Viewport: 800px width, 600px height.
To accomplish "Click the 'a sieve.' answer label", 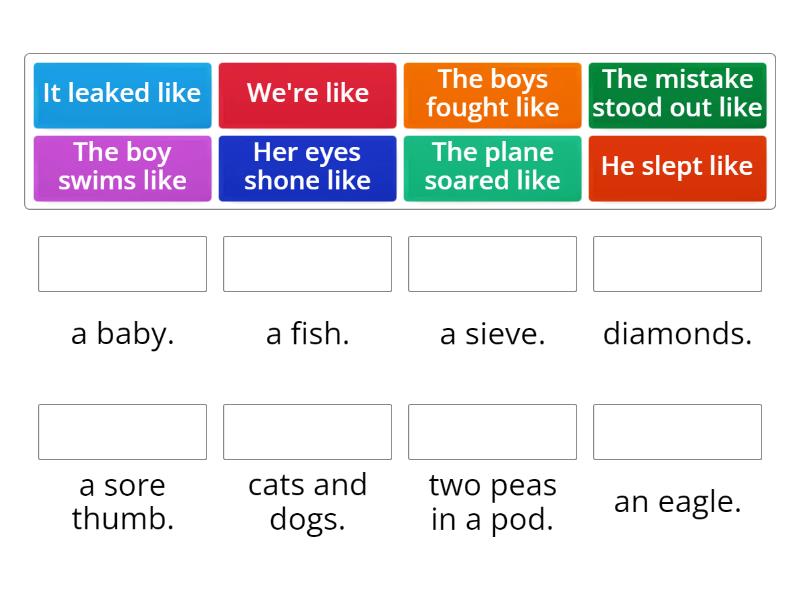I will (492, 334).
